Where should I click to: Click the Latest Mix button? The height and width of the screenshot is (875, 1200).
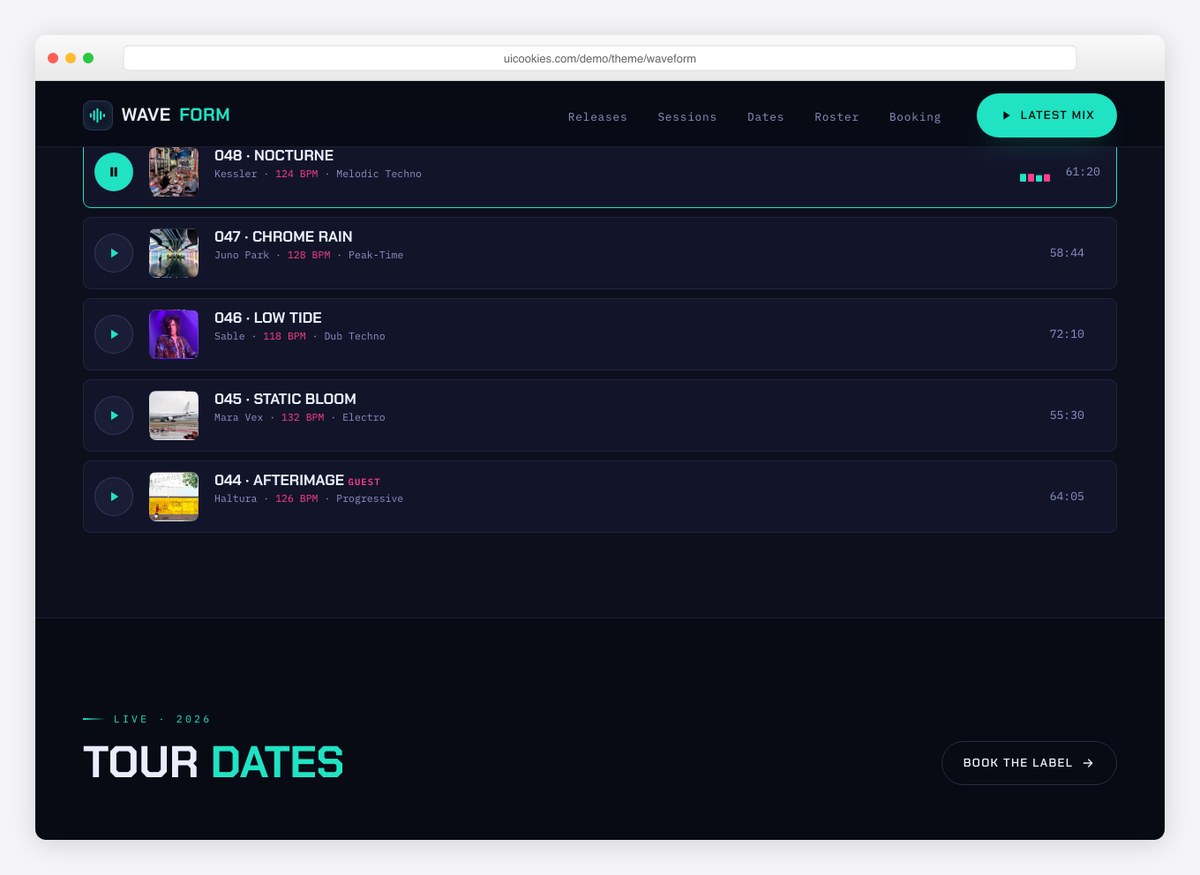[x=1047, y=115]
